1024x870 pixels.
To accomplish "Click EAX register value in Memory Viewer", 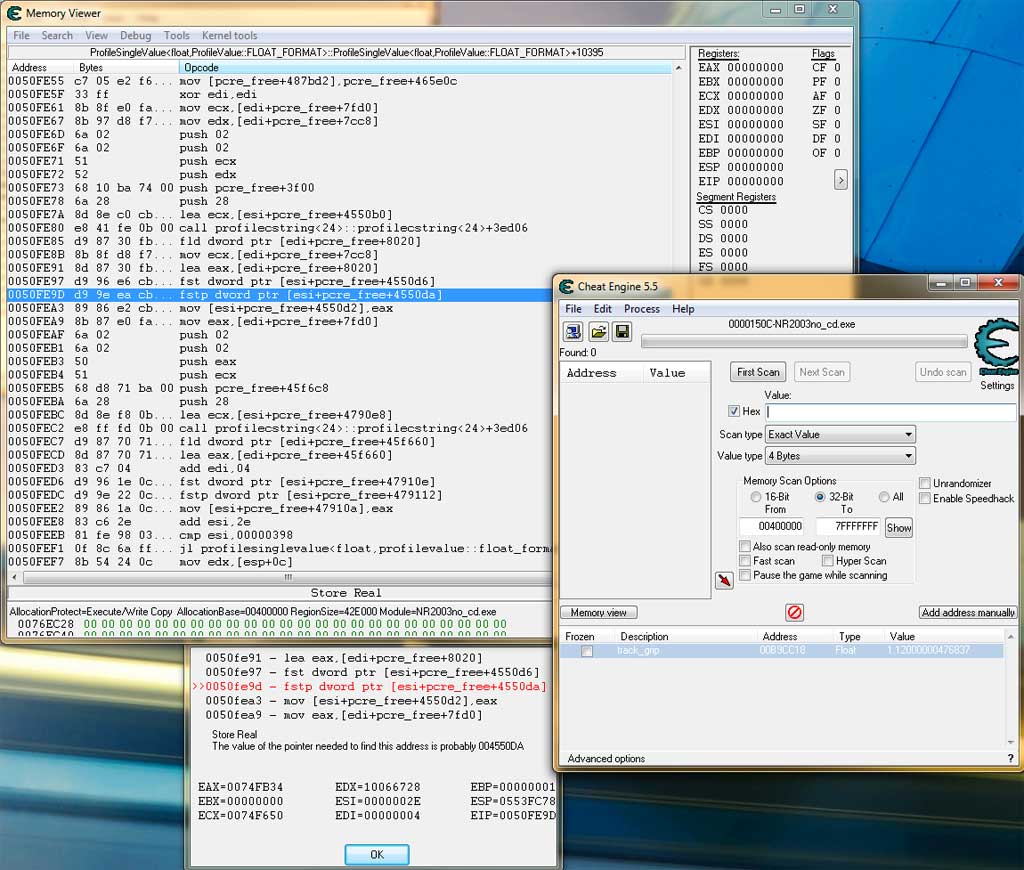I will [x=755, y=67].
